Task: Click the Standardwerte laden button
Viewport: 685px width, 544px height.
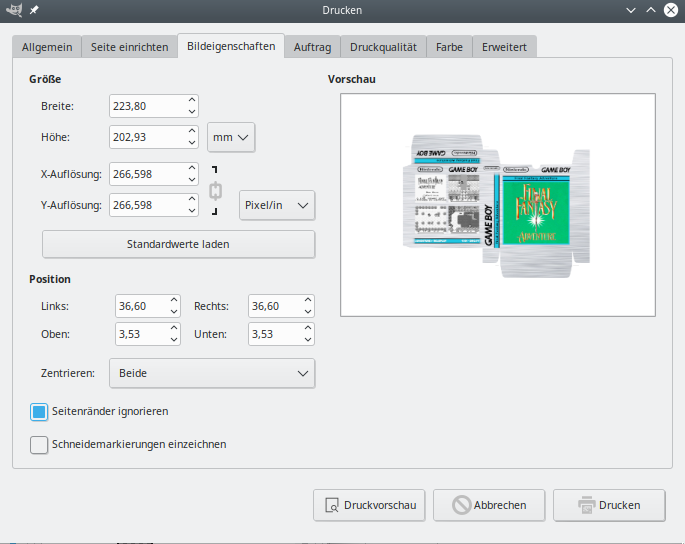Action: click(x=178, y=244)
